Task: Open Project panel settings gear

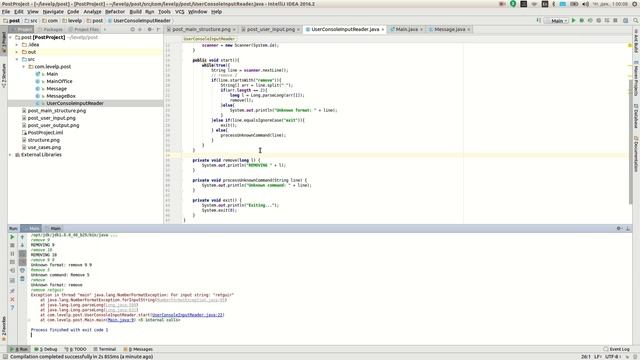Action: (149, 29)
